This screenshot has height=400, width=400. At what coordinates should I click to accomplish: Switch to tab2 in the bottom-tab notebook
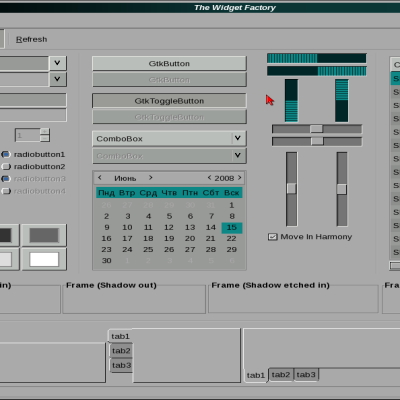(281, 374)
